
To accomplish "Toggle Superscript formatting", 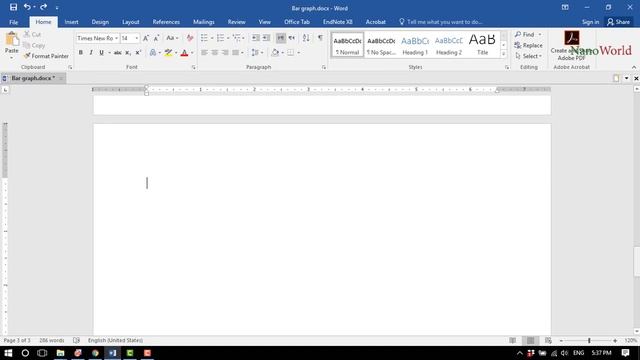I will click(x=138, y=53).
